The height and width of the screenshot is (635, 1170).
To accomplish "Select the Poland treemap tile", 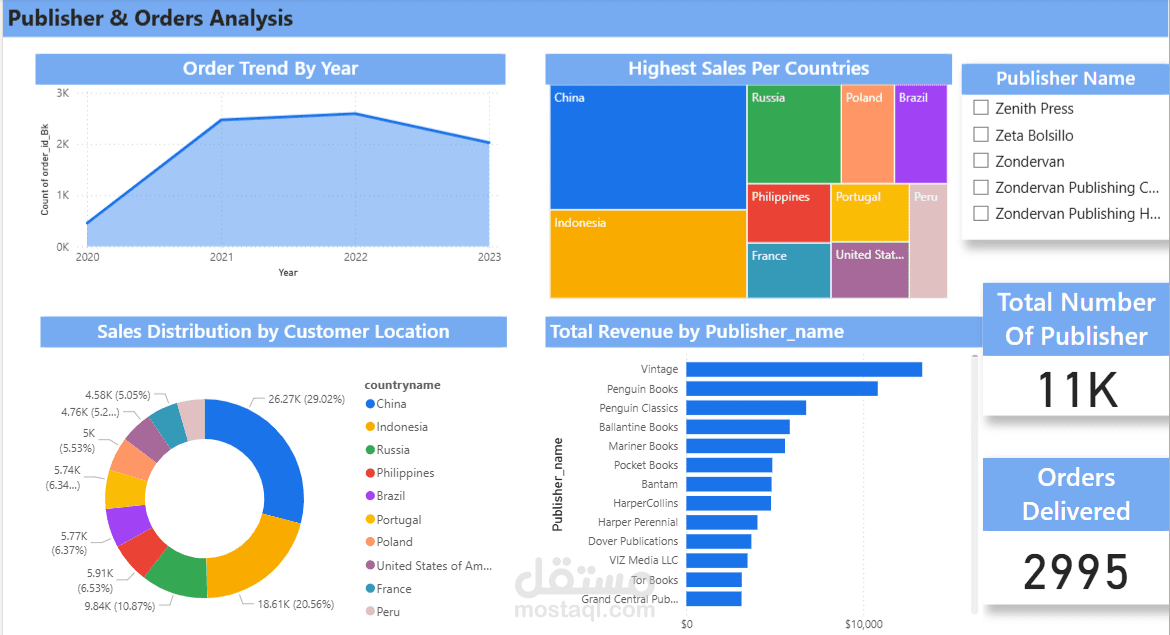I will coord(868,134).
